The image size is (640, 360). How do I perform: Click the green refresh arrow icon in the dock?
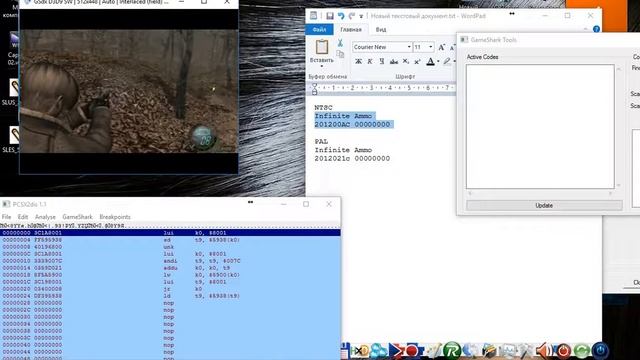582,351
